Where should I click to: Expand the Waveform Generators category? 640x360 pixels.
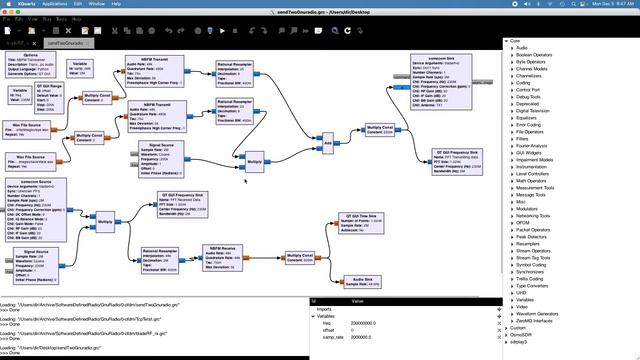[512, 314]
